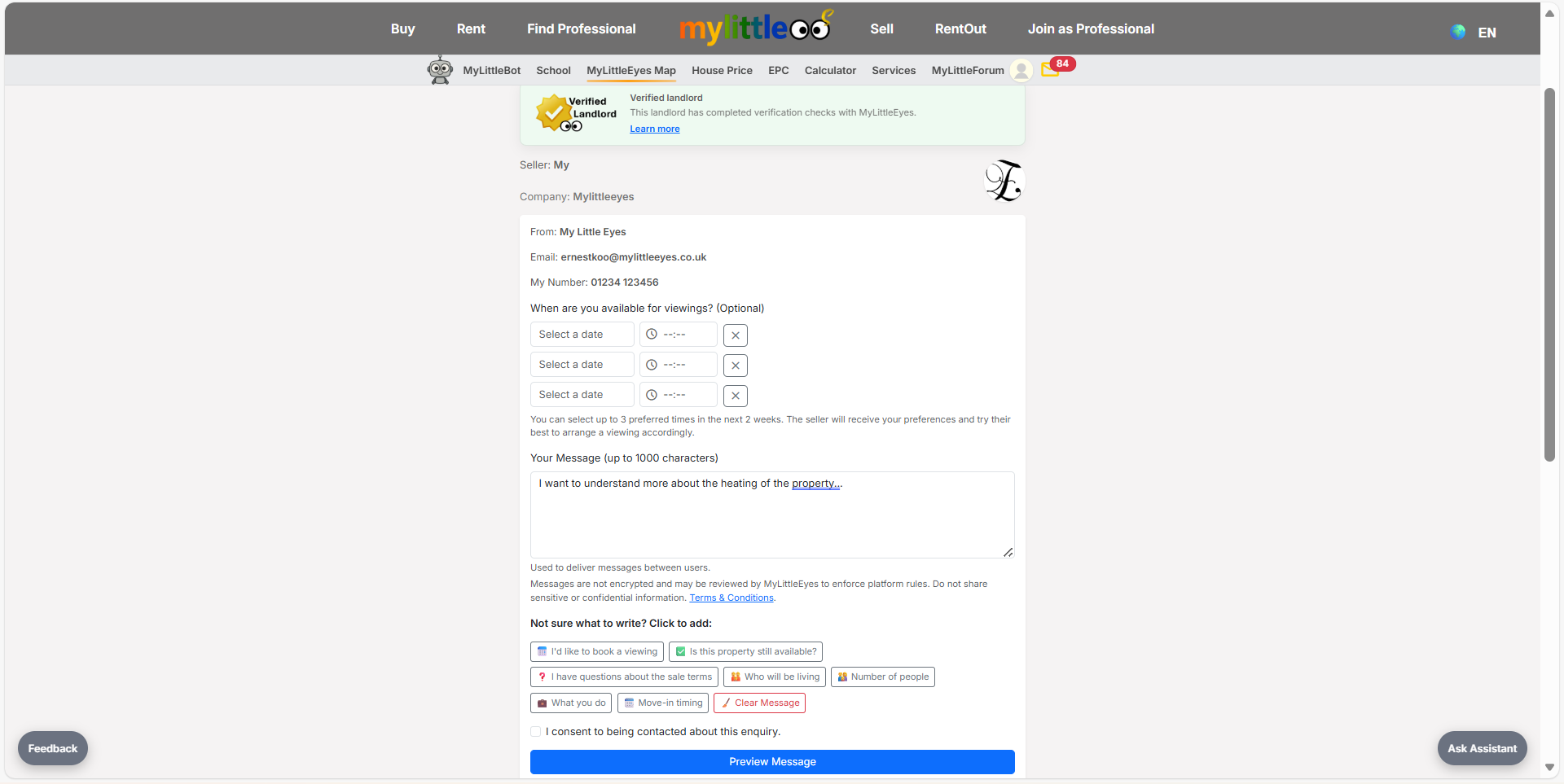
Task: Clear the third viewing time slot
Action: point(735,396)
